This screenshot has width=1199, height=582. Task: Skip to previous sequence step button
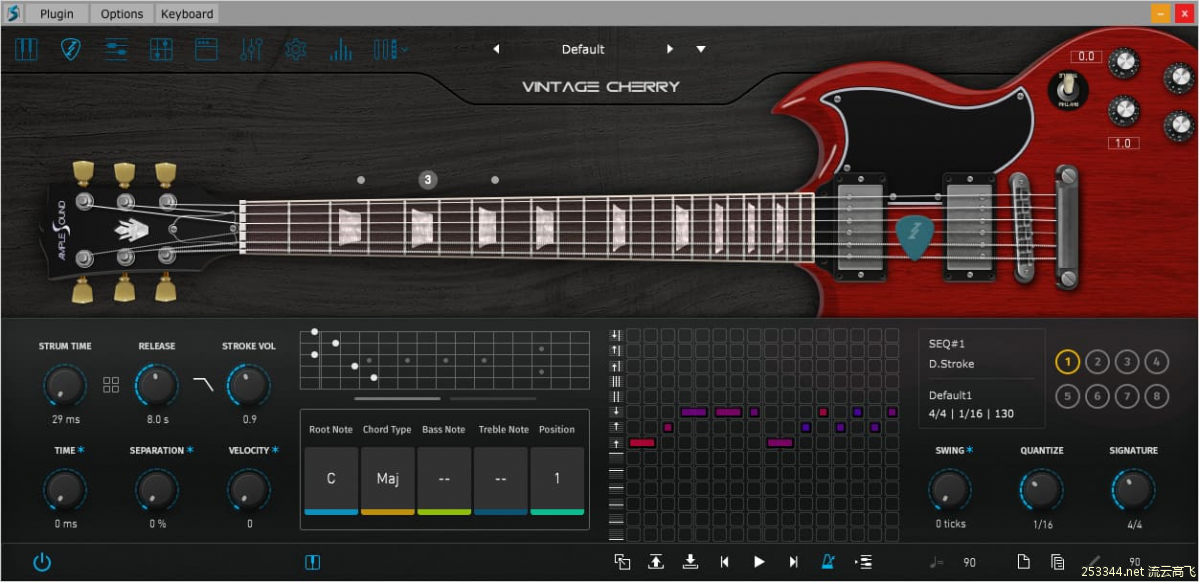724,562
